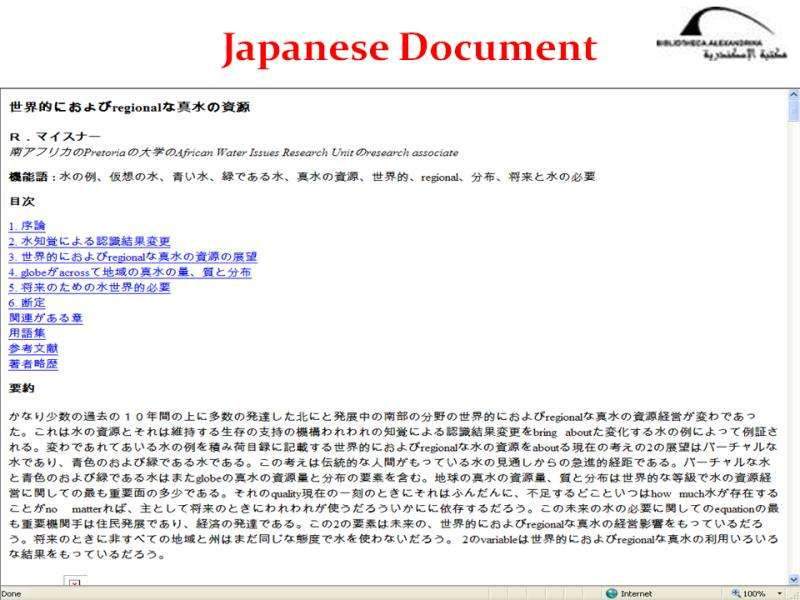Screen dimensions: 800x600
Task: Click the resize grip at status bar corner
Action: [793, 594]
